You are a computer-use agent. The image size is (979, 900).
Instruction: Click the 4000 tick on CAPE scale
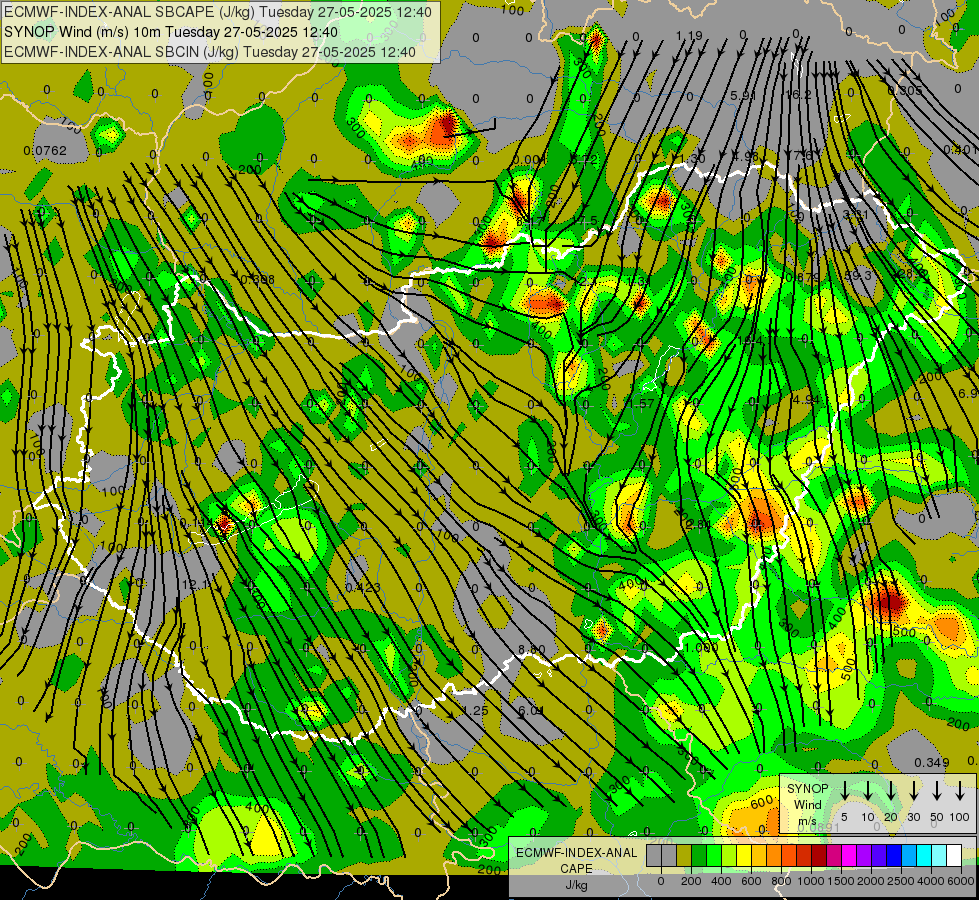click(931, 881)
